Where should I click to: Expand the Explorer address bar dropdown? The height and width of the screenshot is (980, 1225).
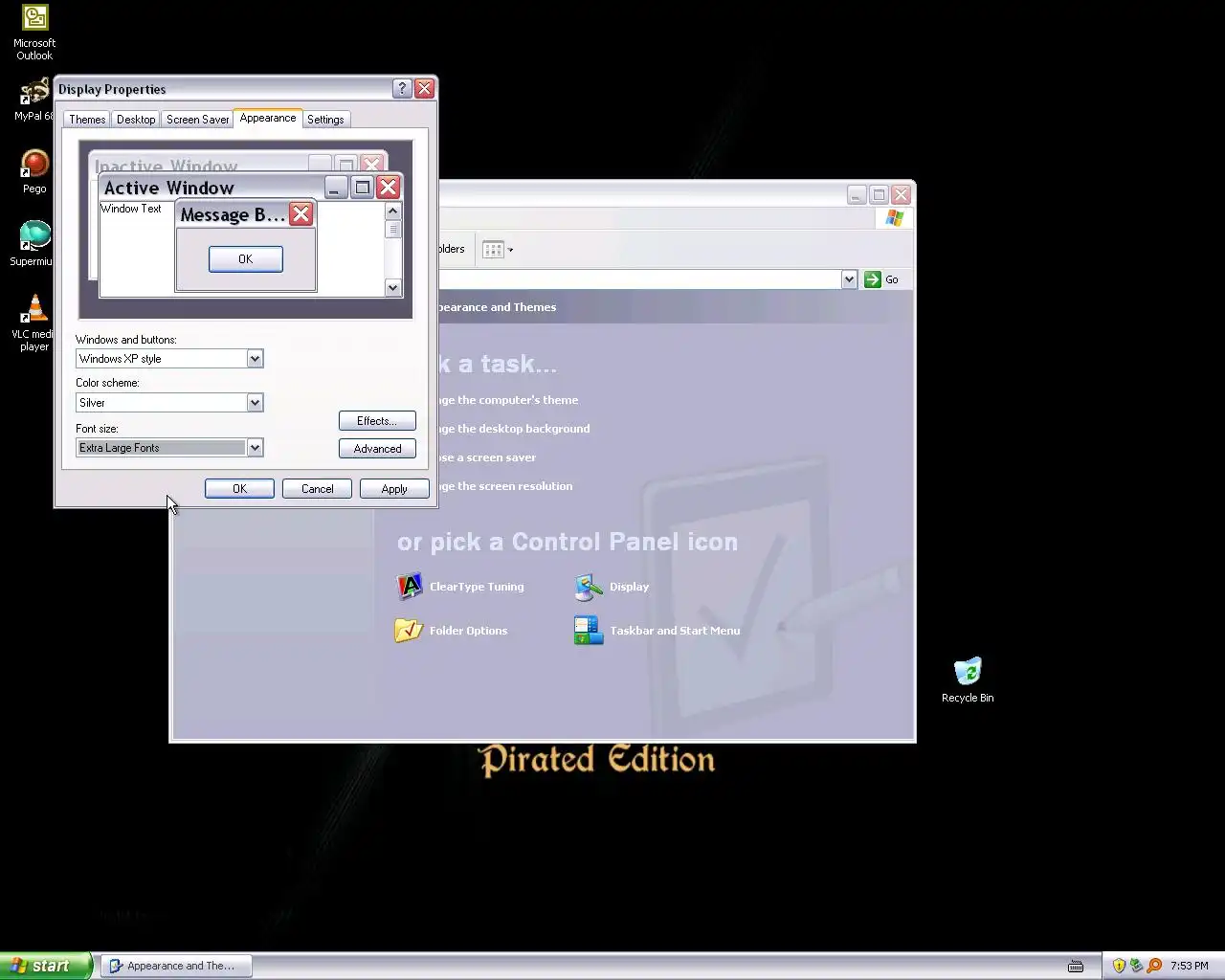[x=849, y=279]
